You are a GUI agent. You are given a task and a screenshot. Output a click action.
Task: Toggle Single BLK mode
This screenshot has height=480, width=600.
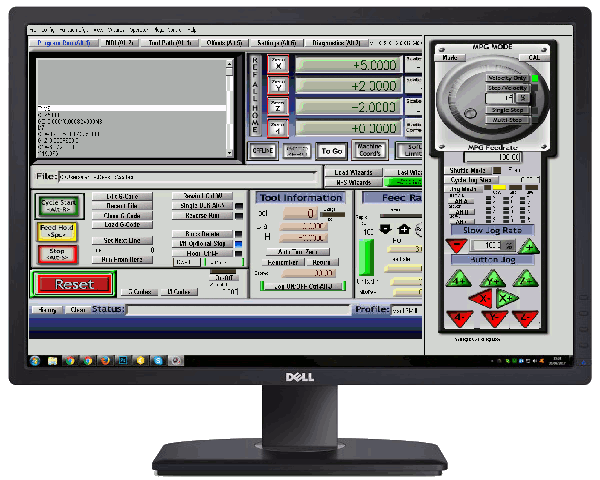[x=202, y=205]
